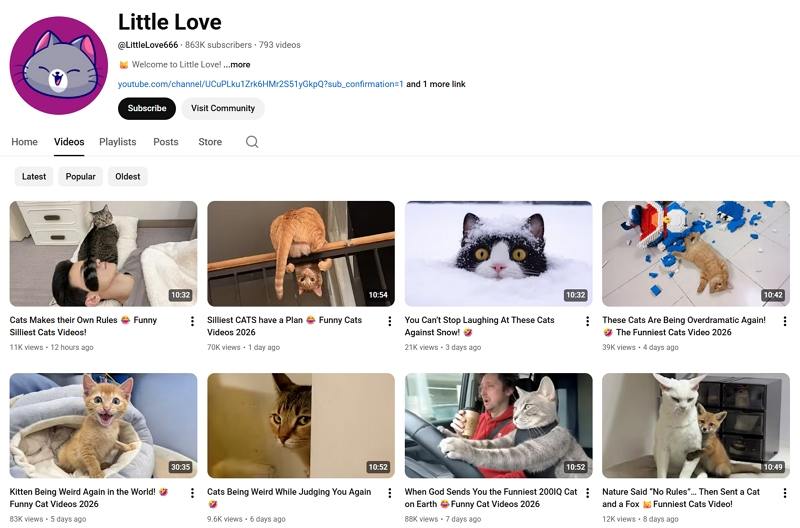This screenshot has height=528, width=800.
Task: Open the youtube.com/channel sub_confirmation link
Action: 261,84
